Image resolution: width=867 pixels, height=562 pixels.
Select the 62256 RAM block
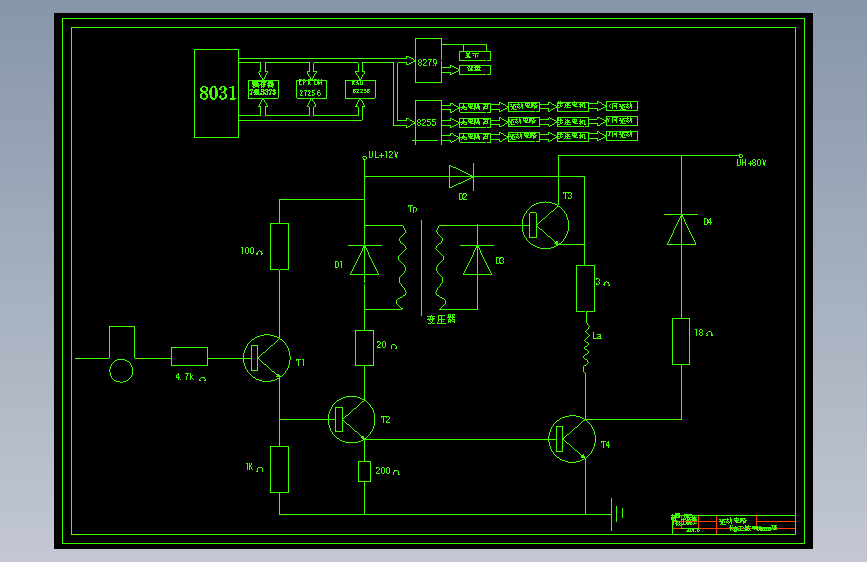point(361,89)
